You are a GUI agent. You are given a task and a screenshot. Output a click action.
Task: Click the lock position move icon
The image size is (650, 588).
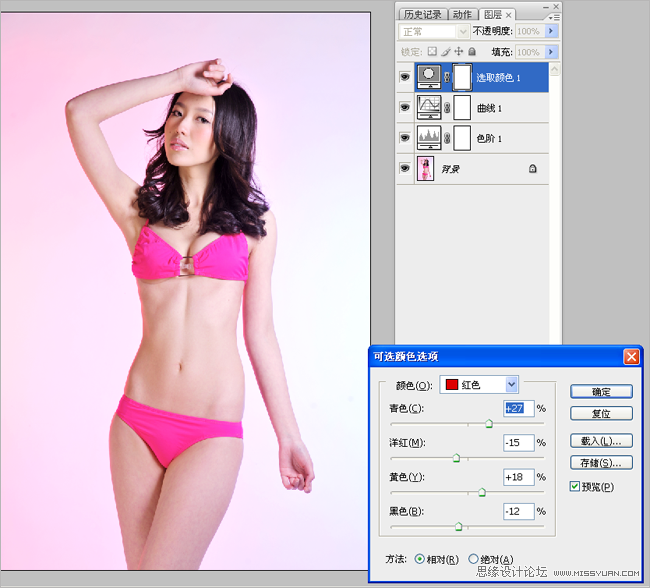coord(458,51)
